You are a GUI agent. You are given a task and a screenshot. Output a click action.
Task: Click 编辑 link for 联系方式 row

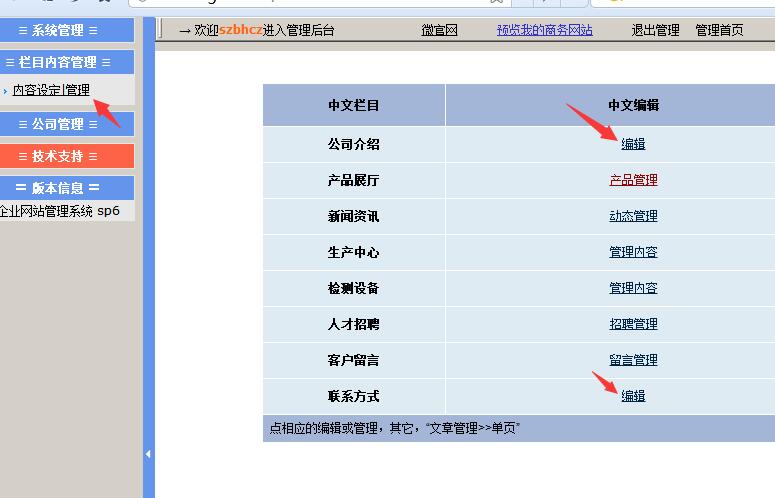[633, 396]
